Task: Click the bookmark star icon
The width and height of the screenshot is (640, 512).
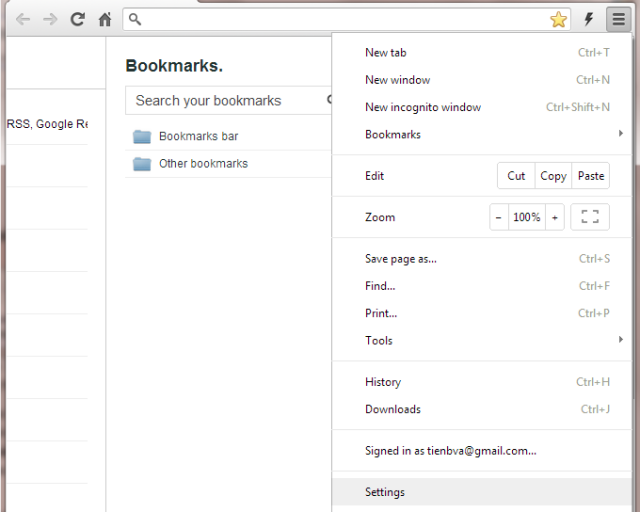Action: (558, 19)
